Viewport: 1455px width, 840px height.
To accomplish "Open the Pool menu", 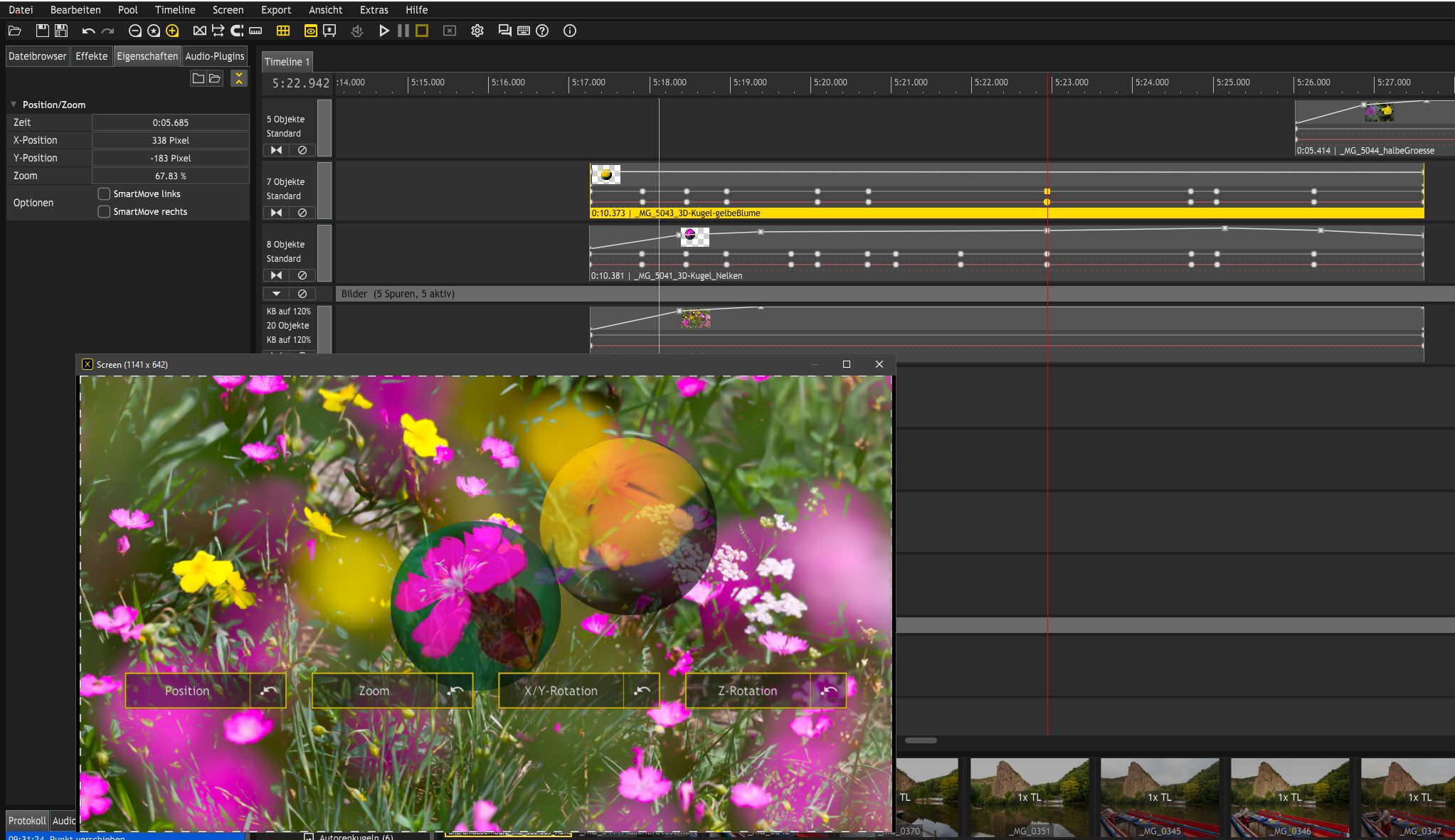I will (x=128, y=10).
